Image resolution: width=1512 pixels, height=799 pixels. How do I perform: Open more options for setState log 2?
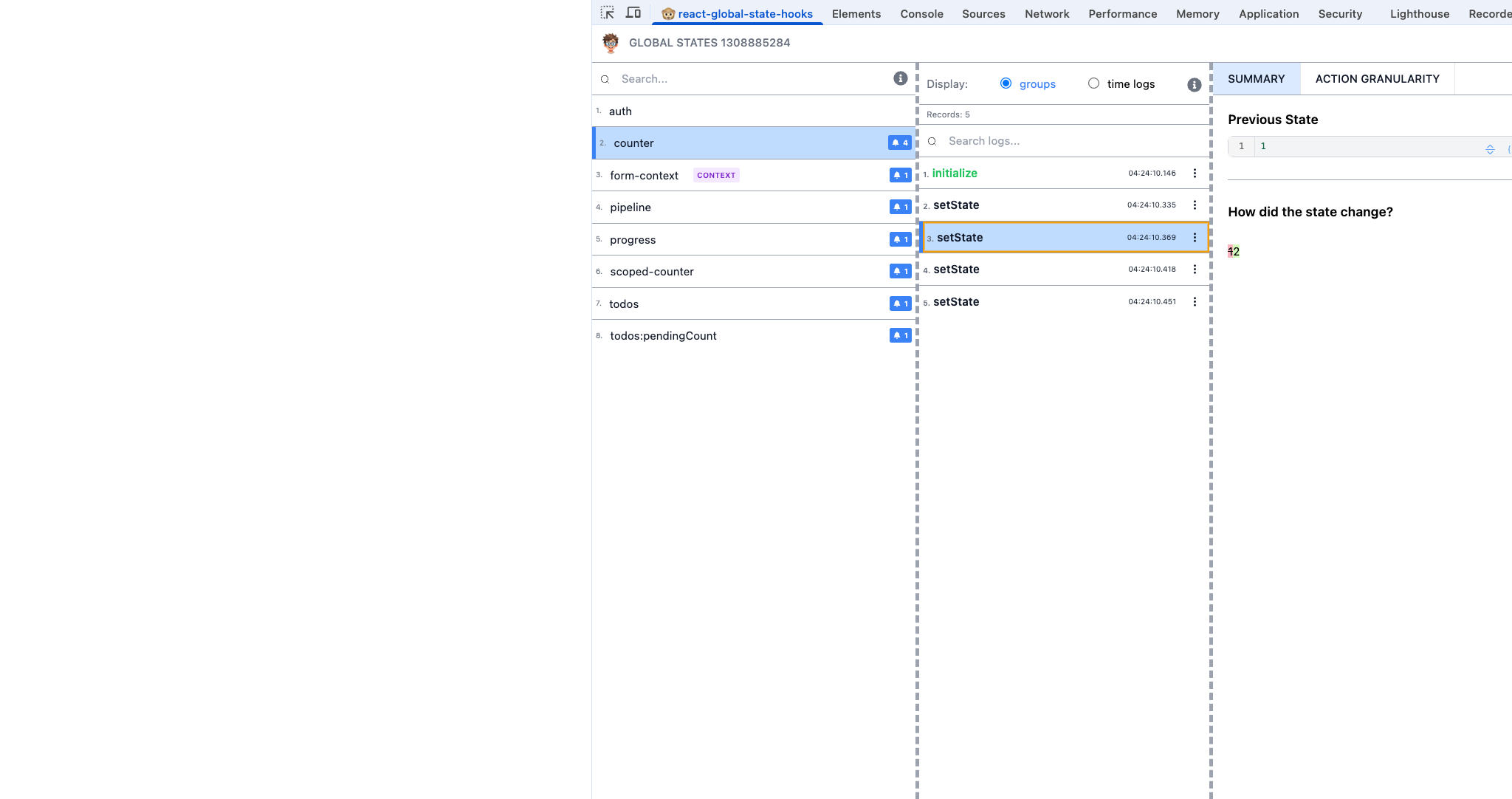(x=1195, y=205)
